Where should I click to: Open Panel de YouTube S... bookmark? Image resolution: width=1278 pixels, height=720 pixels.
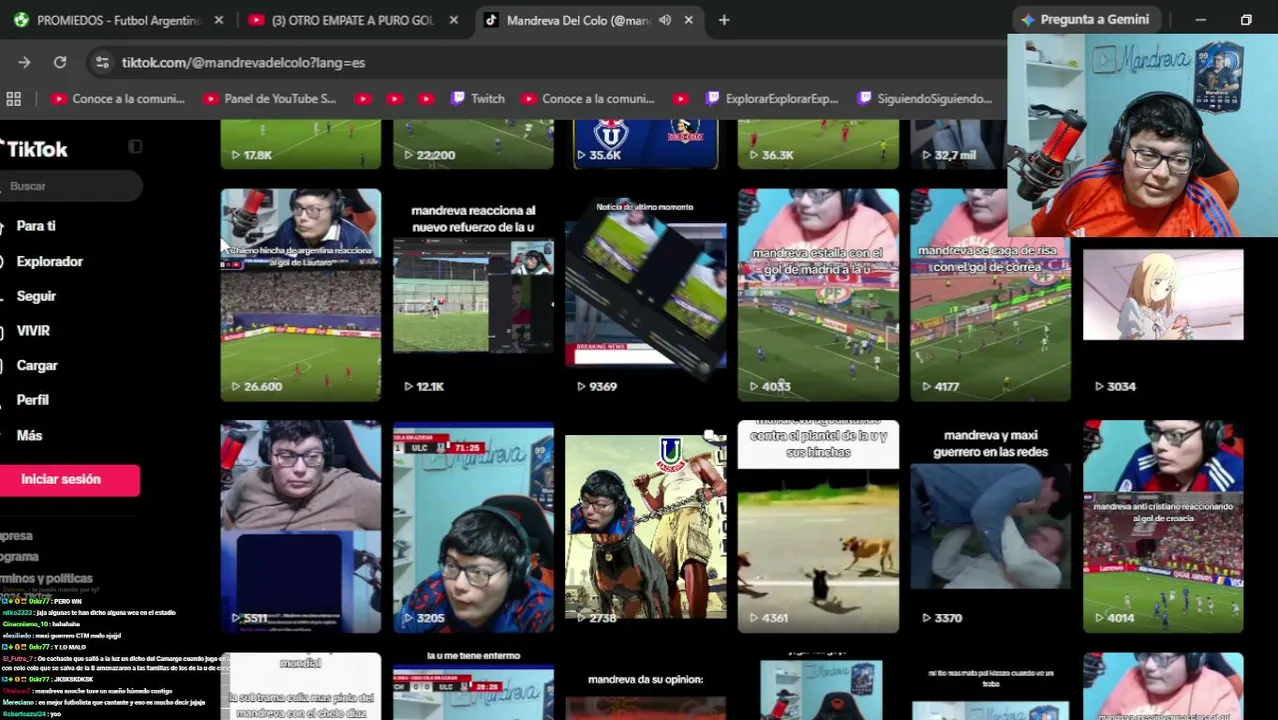tap(270, 99)
